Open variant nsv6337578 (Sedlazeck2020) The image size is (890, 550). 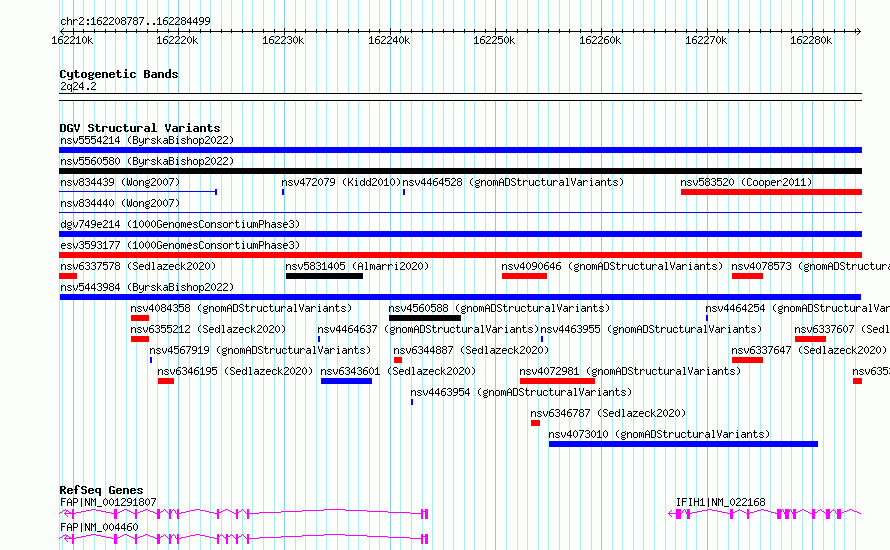pyautogui.click(x=138, y=266)
